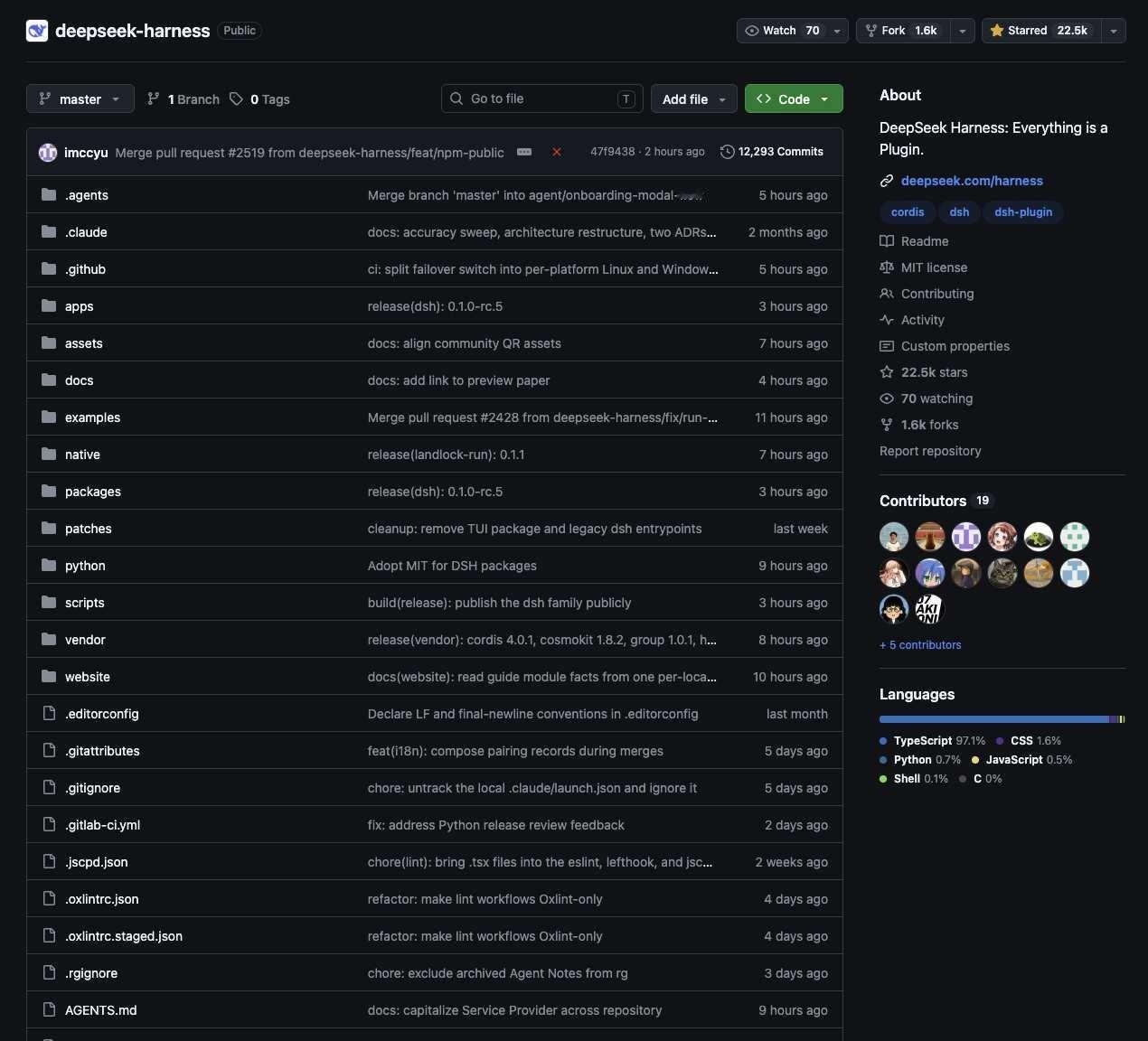Click the branch icon beside 1 Branch

(x=154, y=98)
